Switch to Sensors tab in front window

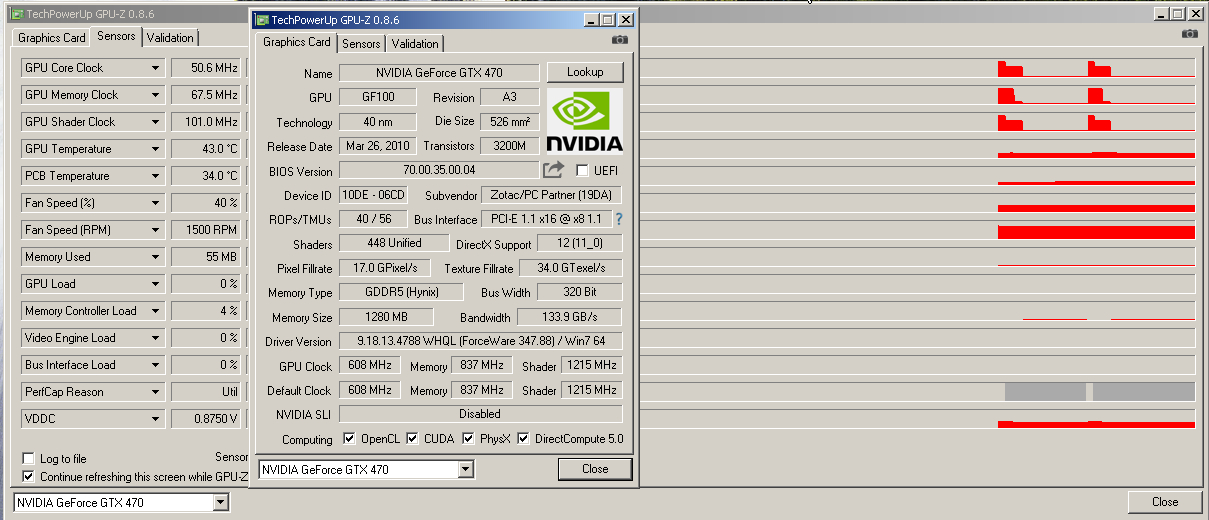coord(361,44)
